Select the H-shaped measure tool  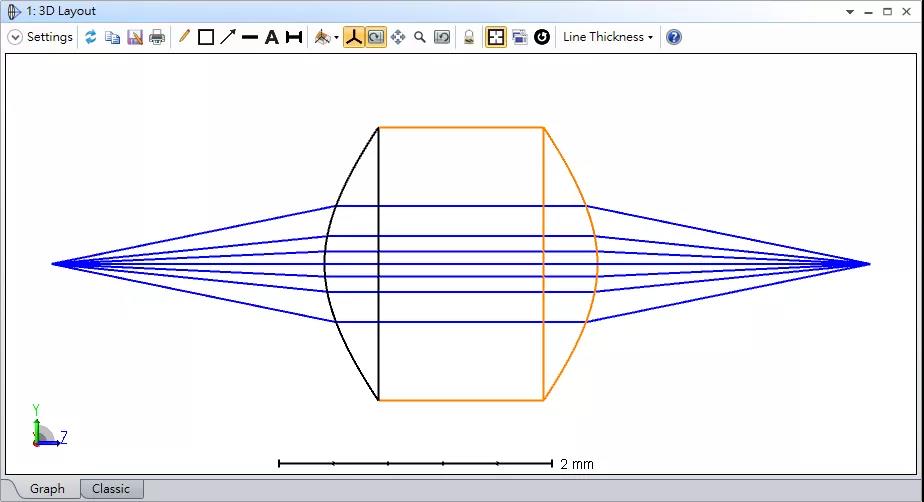click(293, 37)
